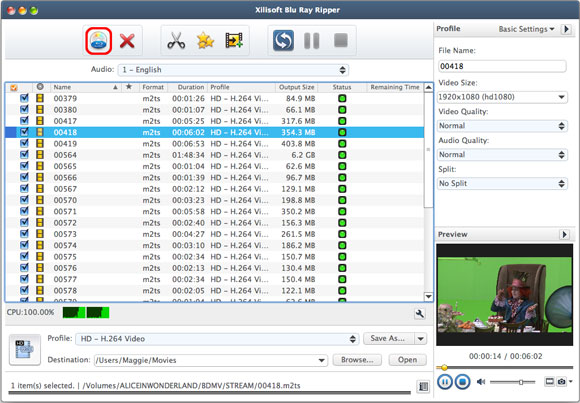
Task: Open the Save As arrow dropdown
Action: tap(421, 339)
